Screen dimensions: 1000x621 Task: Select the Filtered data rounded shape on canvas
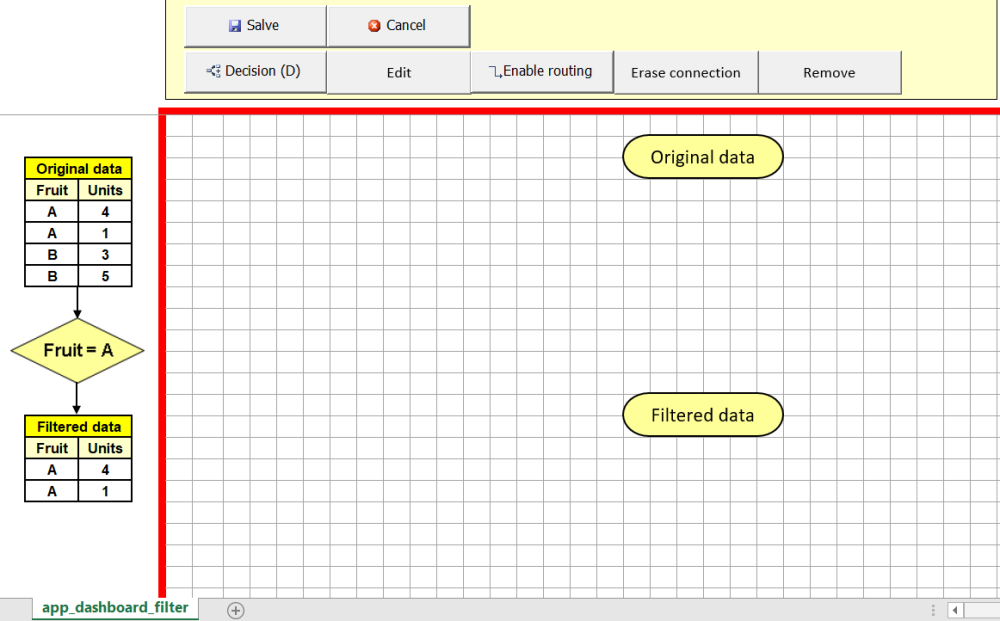click(703, 415)
